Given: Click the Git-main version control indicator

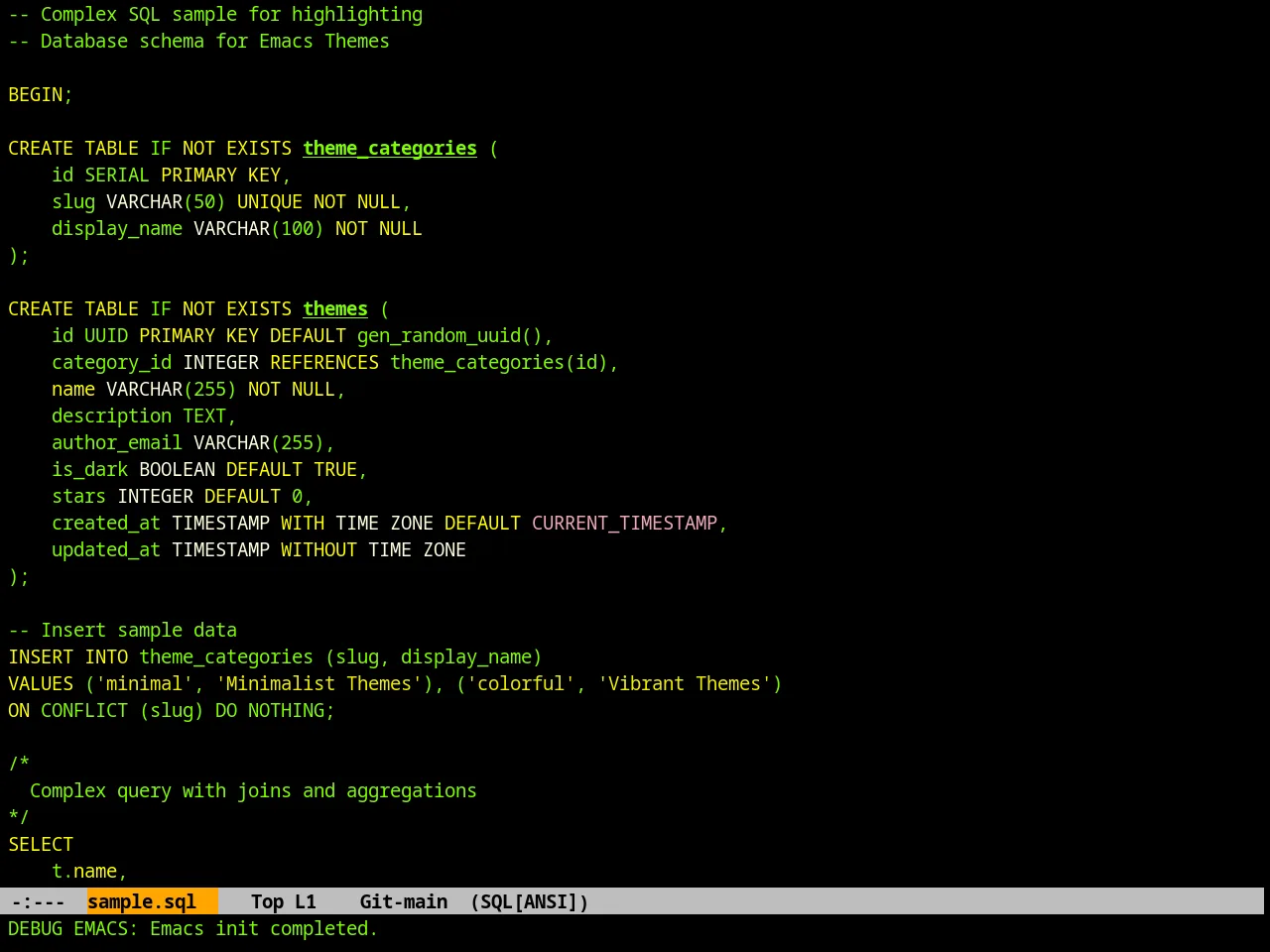Looking at the screenshot, I should pyautogui.click(x=403, y=901).
